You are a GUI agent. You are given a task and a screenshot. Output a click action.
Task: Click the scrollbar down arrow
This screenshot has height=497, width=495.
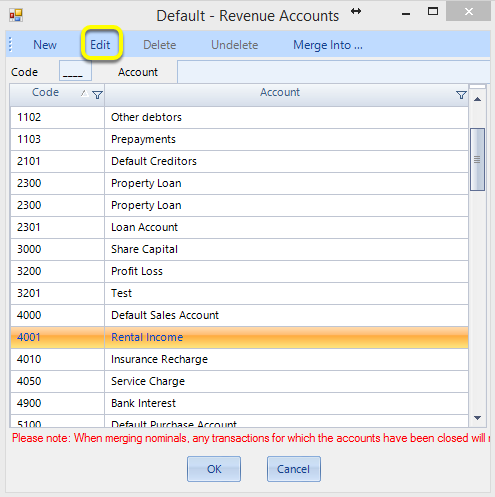click(x=477, y=418)
